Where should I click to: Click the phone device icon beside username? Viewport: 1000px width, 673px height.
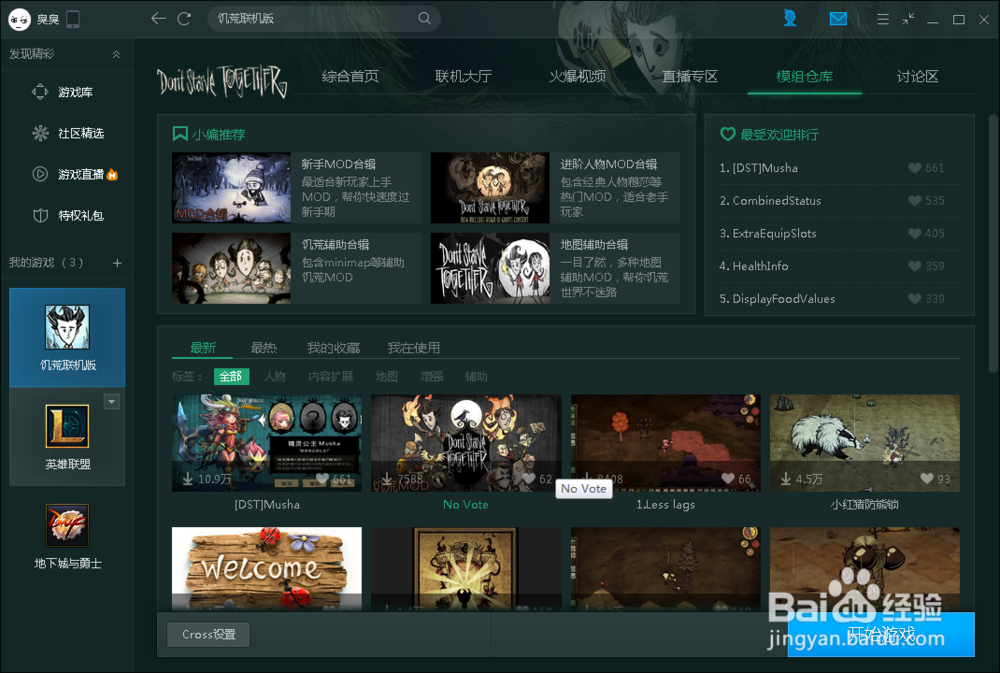73,19
